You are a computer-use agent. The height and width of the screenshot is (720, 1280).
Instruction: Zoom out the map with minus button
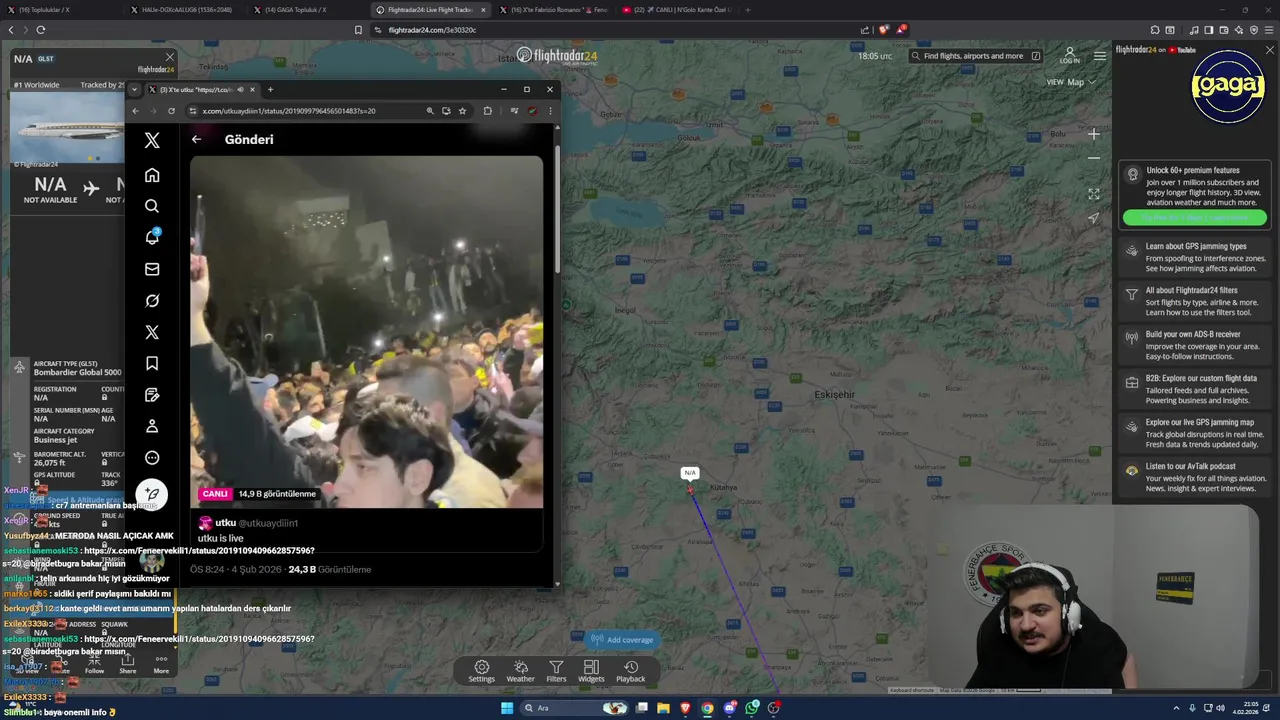[1094, 158]
